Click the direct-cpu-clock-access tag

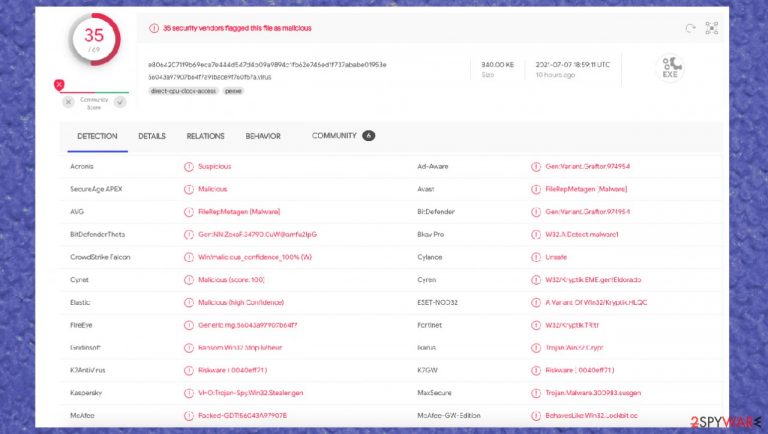(x=183, y=91)
